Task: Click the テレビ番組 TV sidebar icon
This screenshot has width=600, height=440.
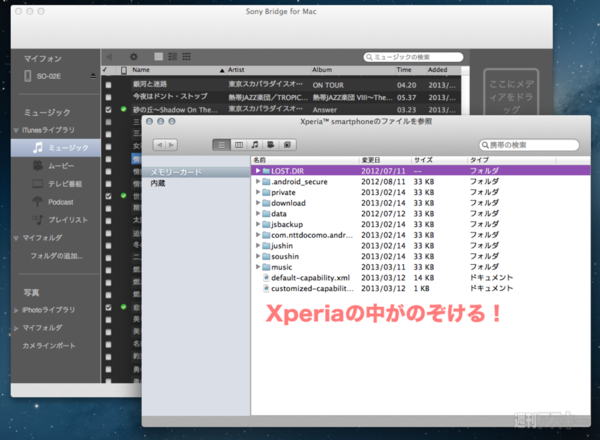Action: coord(38,184)
